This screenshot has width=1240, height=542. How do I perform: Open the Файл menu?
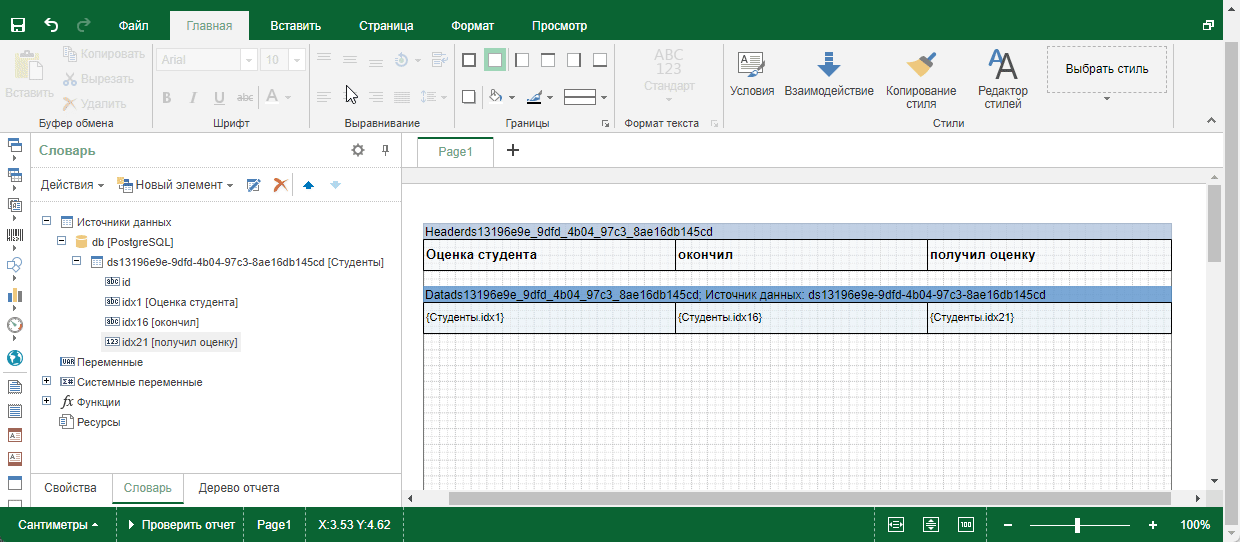click(x=133, y=26)
